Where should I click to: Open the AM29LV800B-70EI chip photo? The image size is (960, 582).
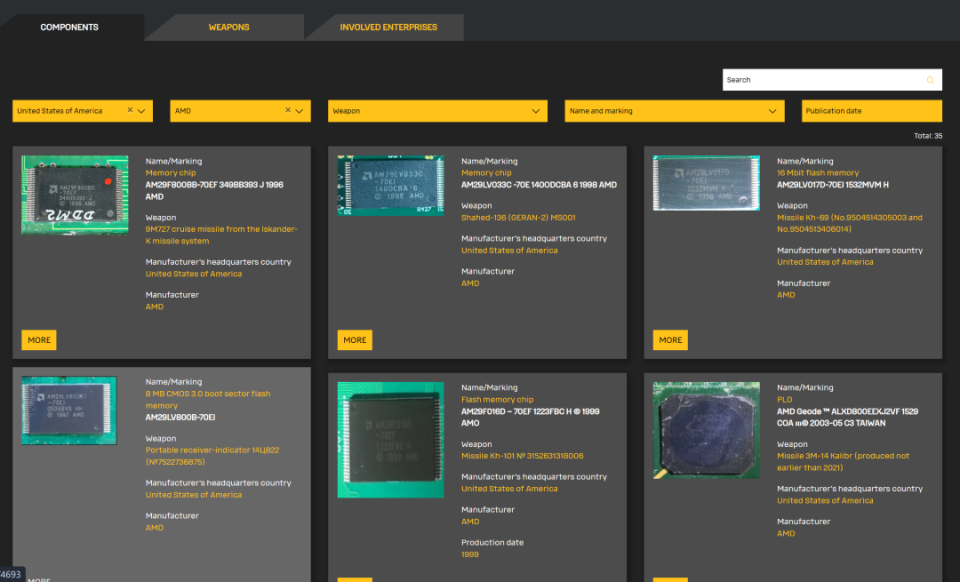pyautogui.click(x=69, y=410)
